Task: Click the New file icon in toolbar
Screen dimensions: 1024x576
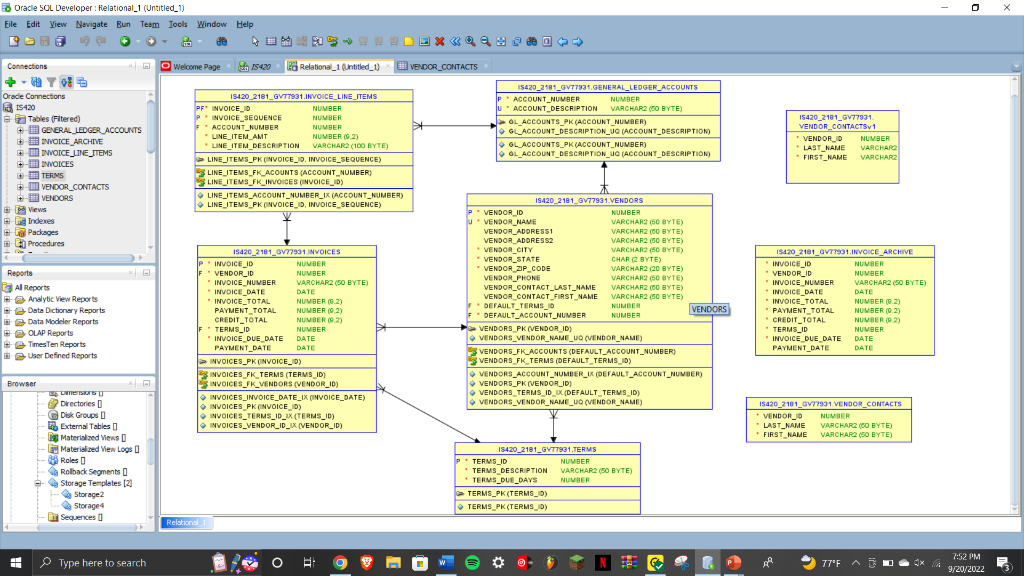Action: tap(14, 41)
